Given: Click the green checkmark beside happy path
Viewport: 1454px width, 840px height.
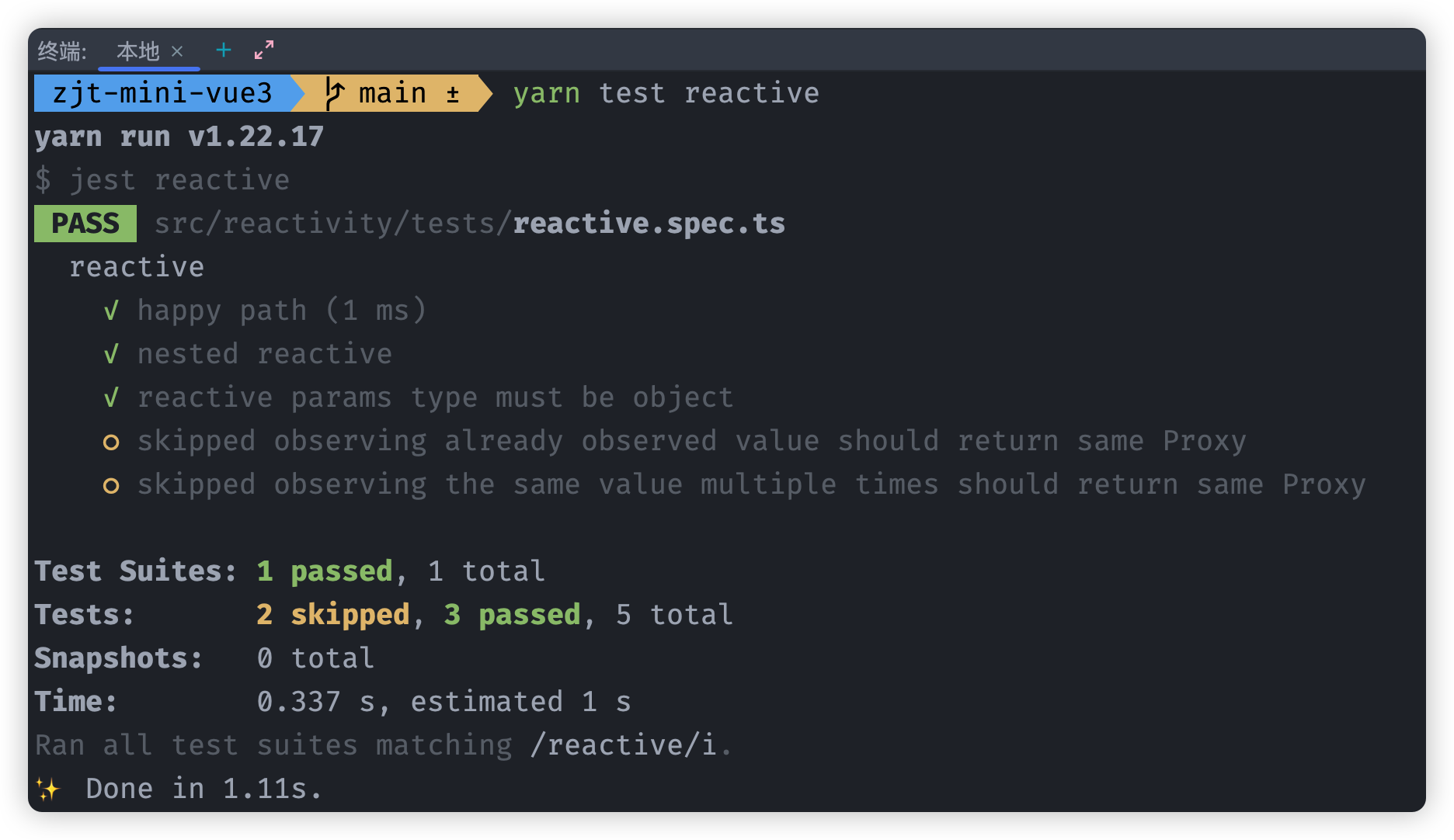Looking at the screenshot, I should [111, 311].
